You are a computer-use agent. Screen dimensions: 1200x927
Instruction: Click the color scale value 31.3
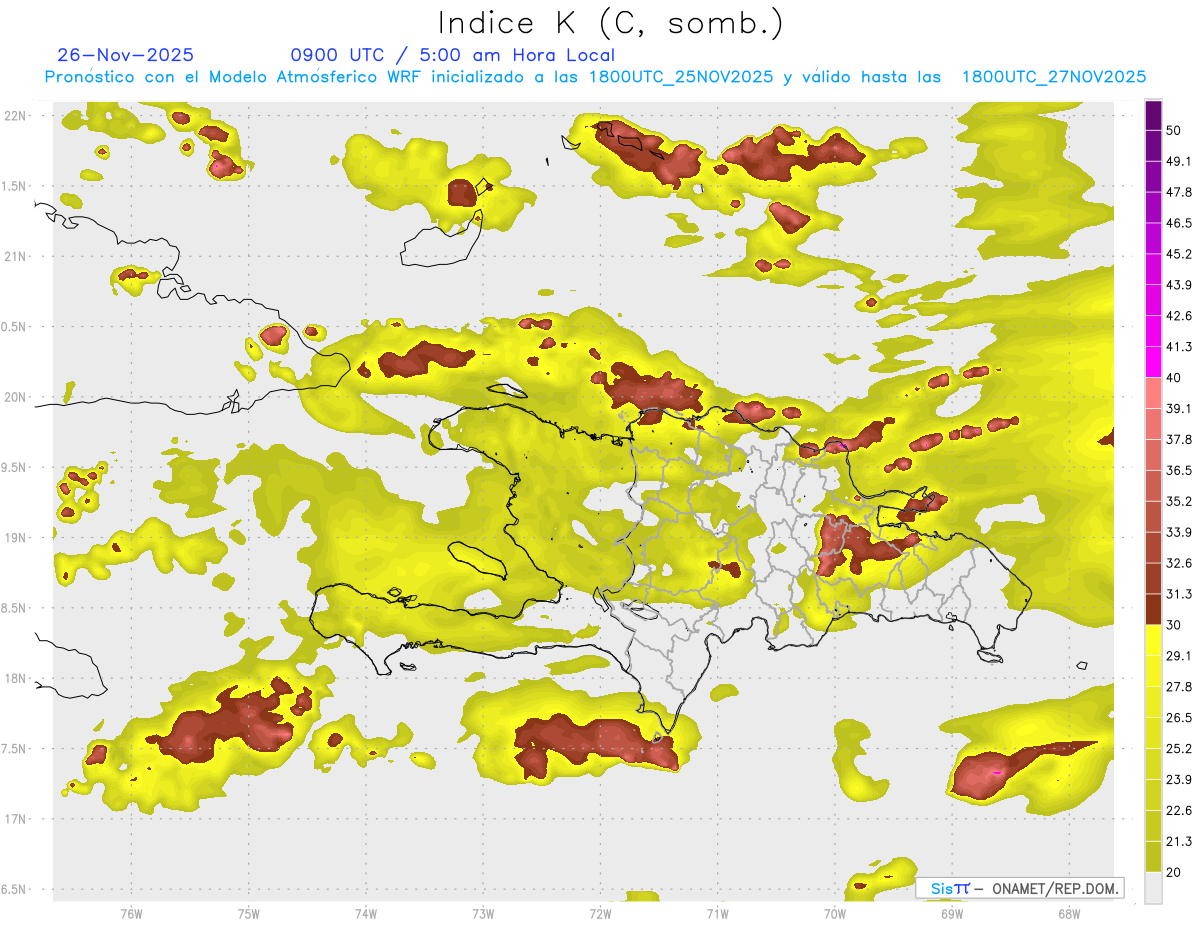[x=1179, y=594]
